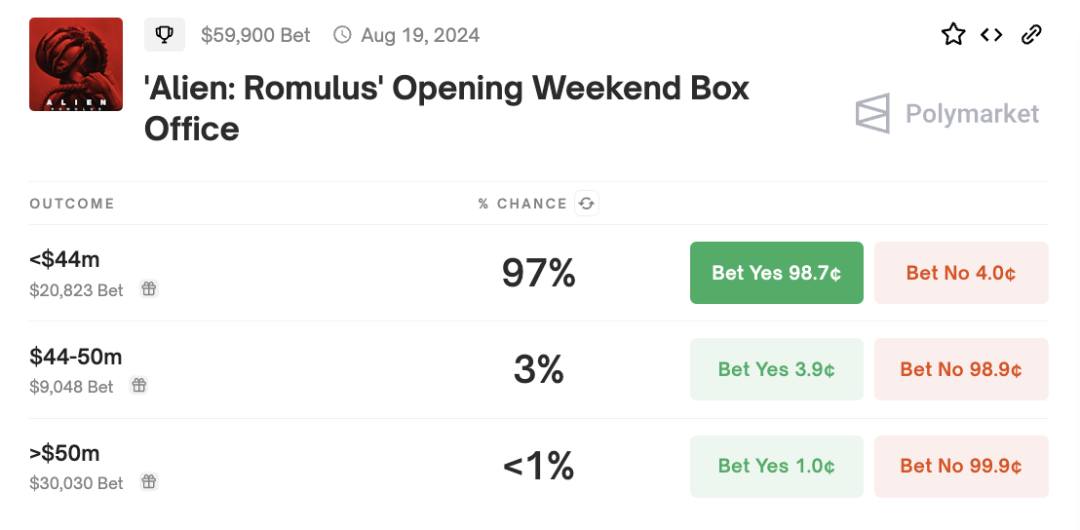Bet Yes at 3.9¢ on $44-50m
The image size is (1080, 530).
click(776, 369)
